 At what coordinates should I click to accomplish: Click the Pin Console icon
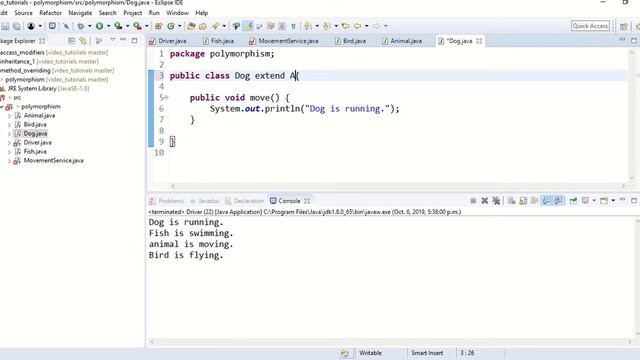(573, 200)
